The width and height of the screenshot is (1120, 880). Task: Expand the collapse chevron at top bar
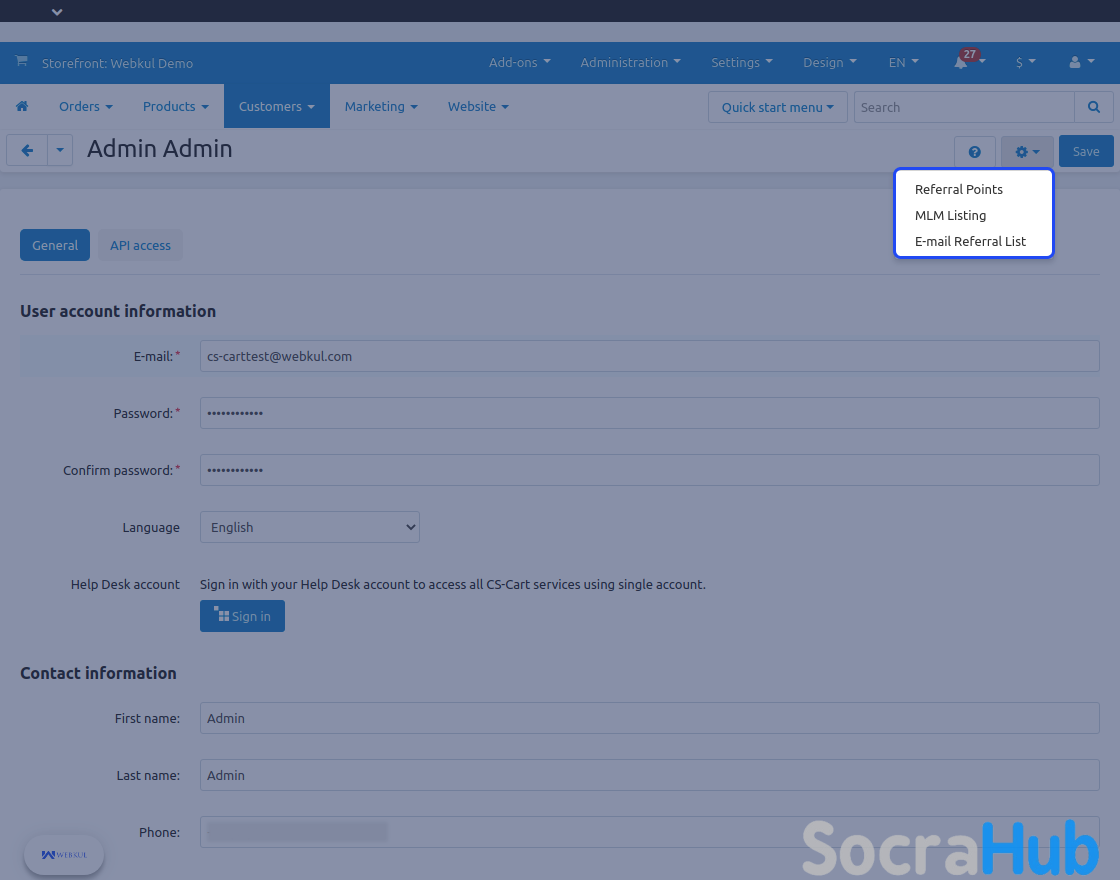(x=57, y=12)
